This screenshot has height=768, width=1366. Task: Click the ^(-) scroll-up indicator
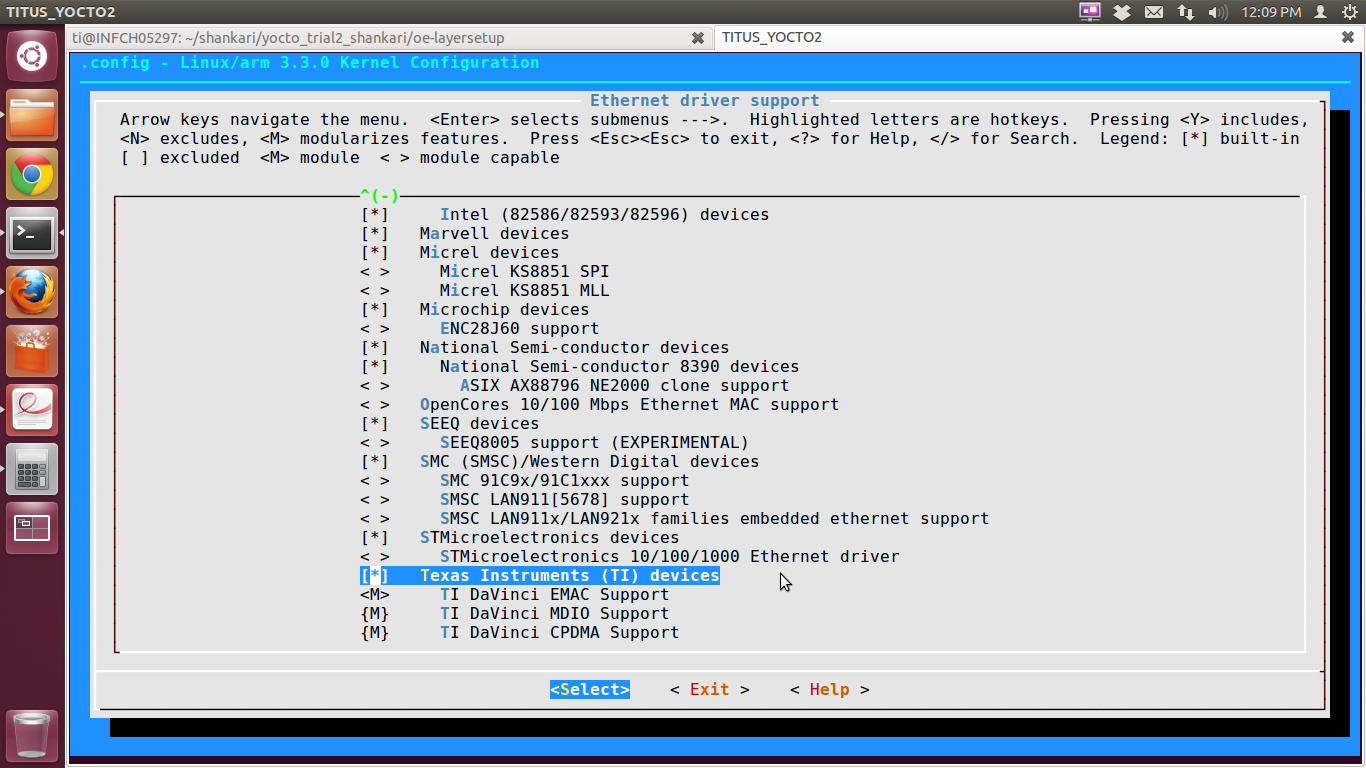click(380, 195)
